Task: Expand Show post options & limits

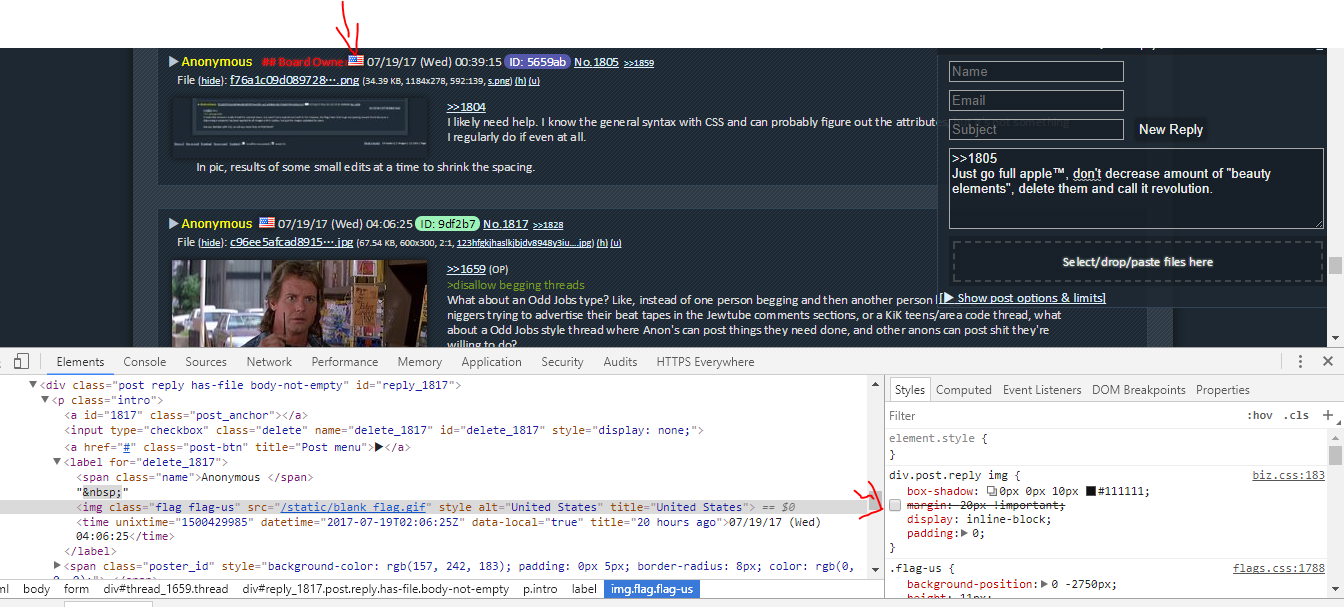Action: pos(1022,298)
